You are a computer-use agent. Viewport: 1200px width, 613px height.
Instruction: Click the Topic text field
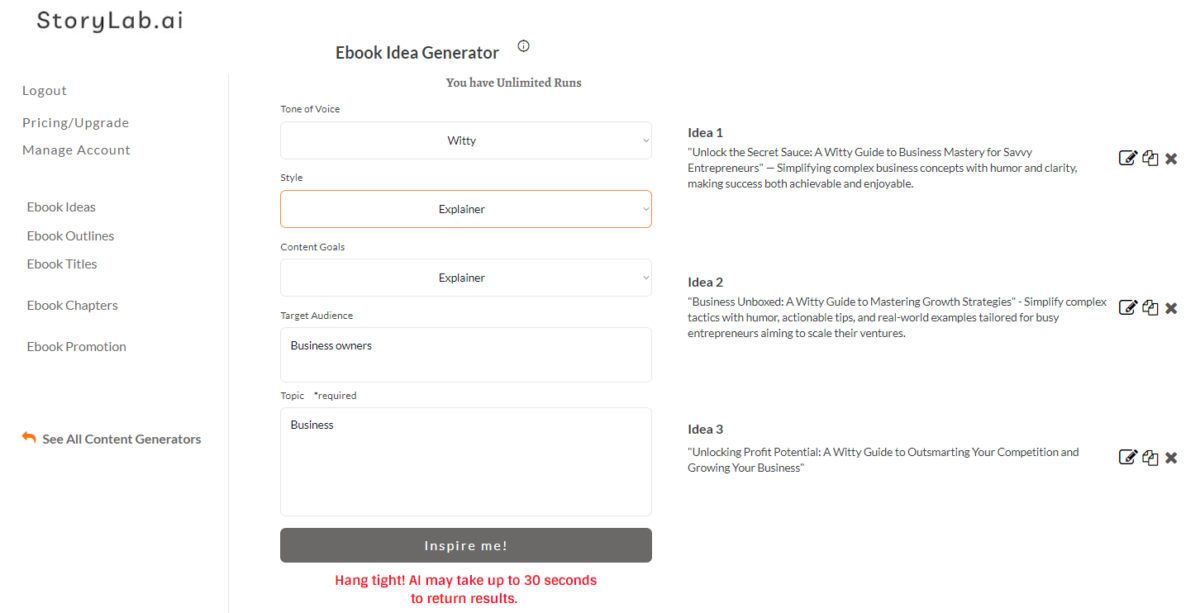coord(465,460)
